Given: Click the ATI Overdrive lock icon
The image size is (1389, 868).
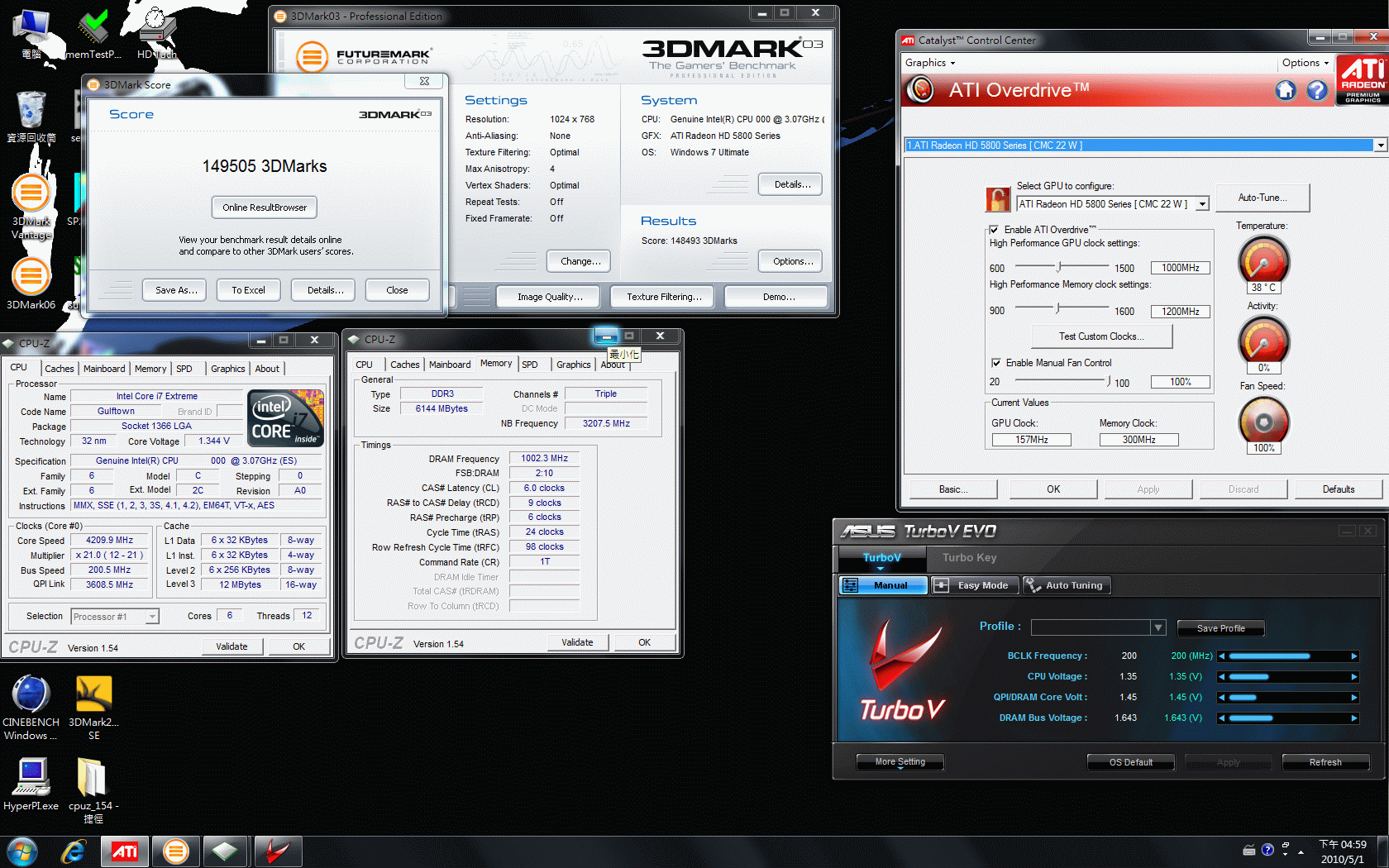Looking at the screenshot, I should 998,199.
